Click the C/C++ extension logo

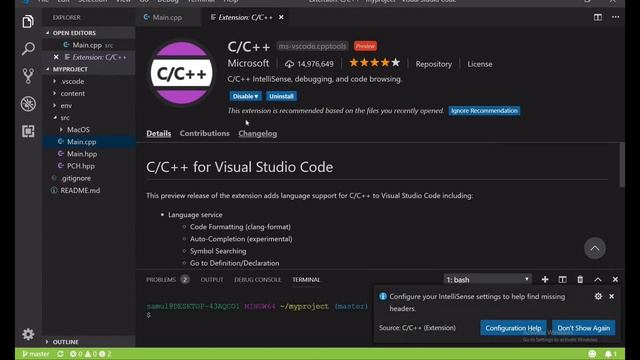182,73
